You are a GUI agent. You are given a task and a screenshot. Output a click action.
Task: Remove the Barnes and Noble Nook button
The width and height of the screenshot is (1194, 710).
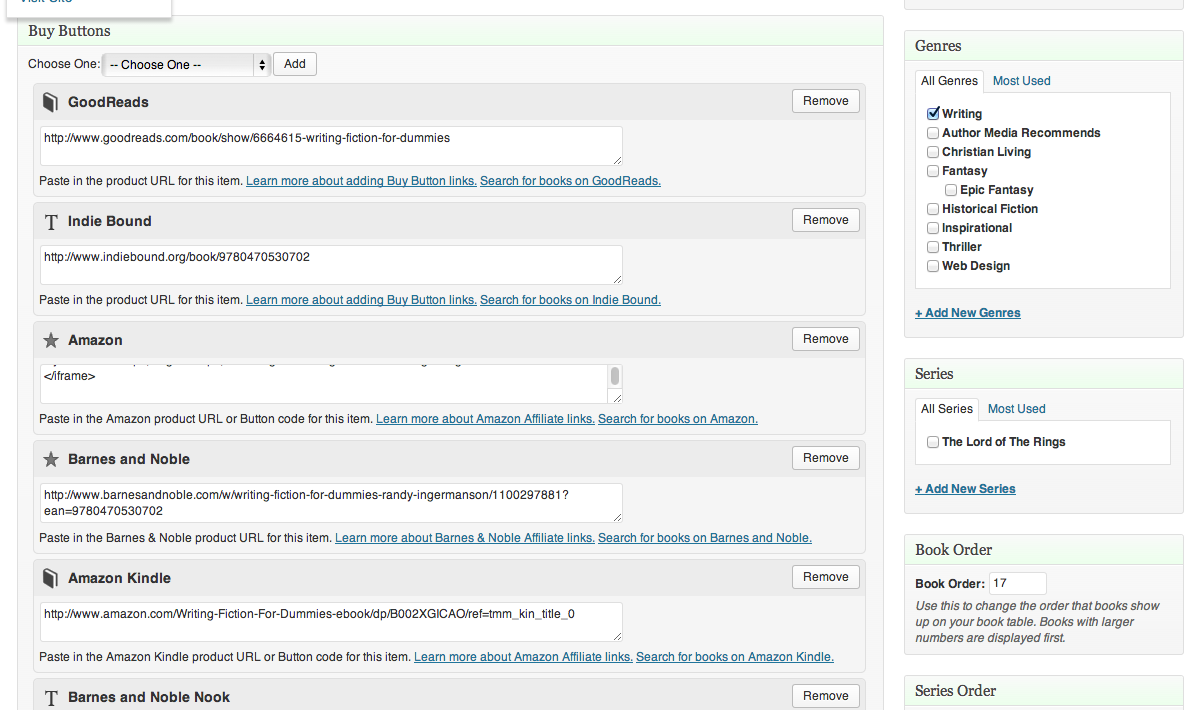825,696
